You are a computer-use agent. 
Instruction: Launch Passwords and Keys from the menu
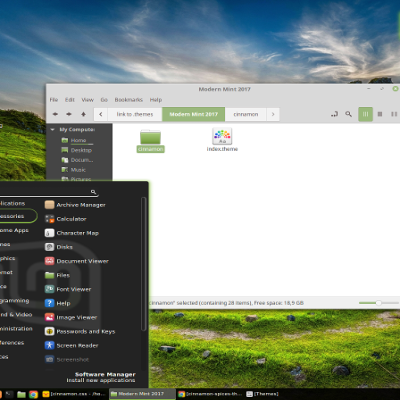80,331
